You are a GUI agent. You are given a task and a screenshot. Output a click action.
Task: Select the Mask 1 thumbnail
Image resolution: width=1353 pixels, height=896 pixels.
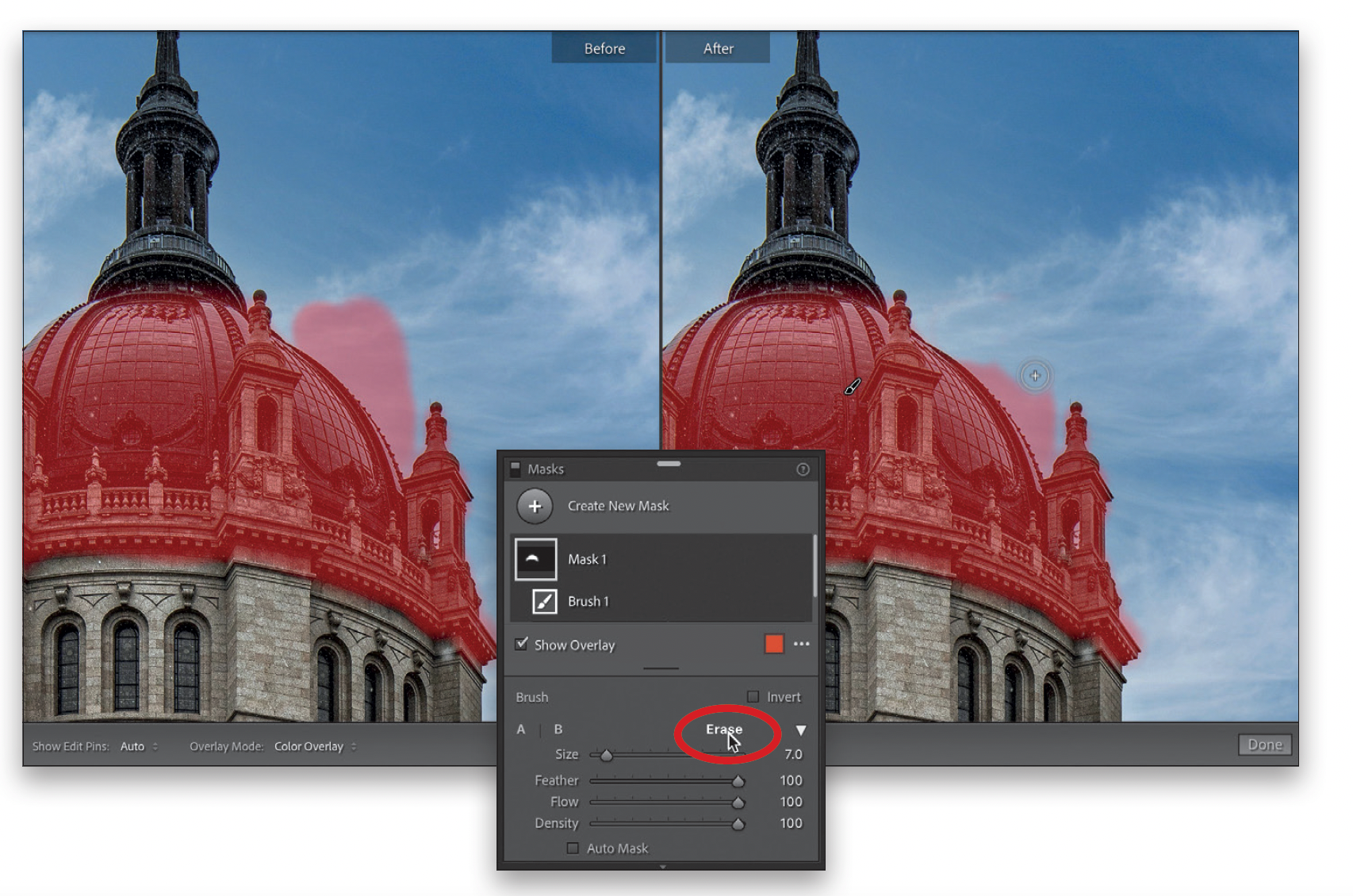coord(536,559)
